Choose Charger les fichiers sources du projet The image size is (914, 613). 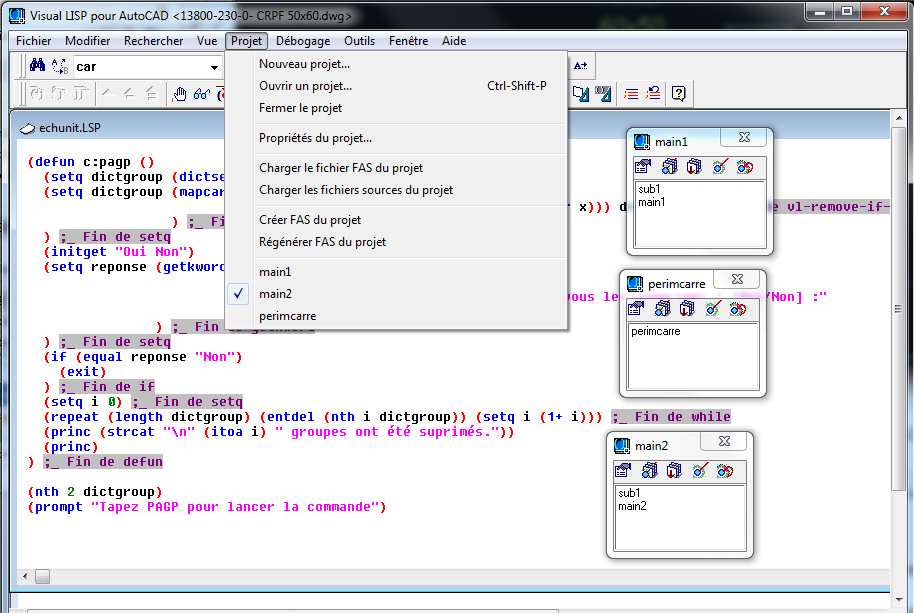click(396, 190)
